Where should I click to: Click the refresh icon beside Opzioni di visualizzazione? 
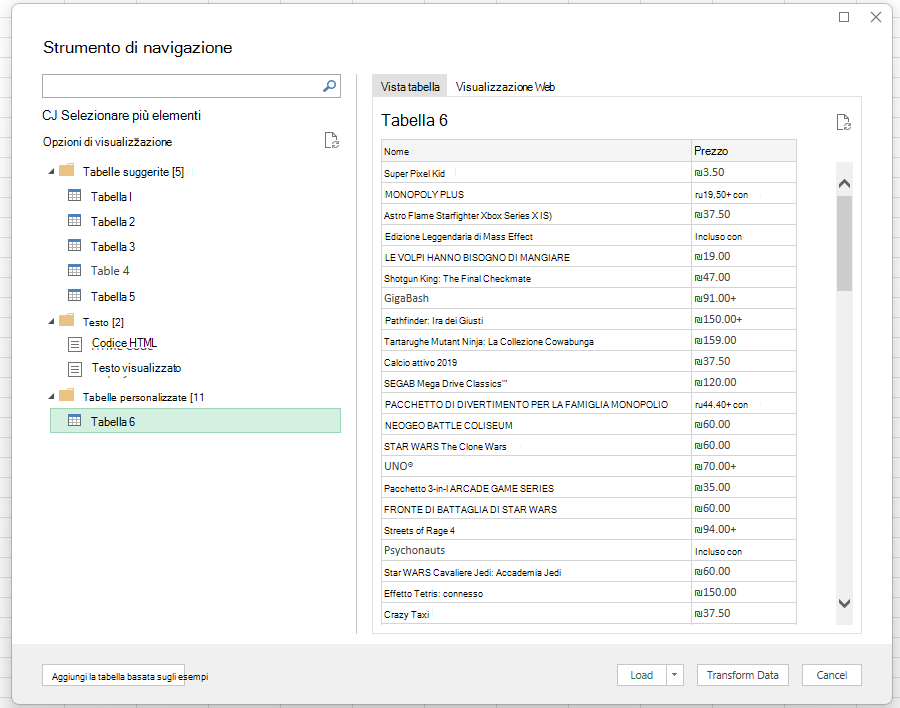[332, 141]
